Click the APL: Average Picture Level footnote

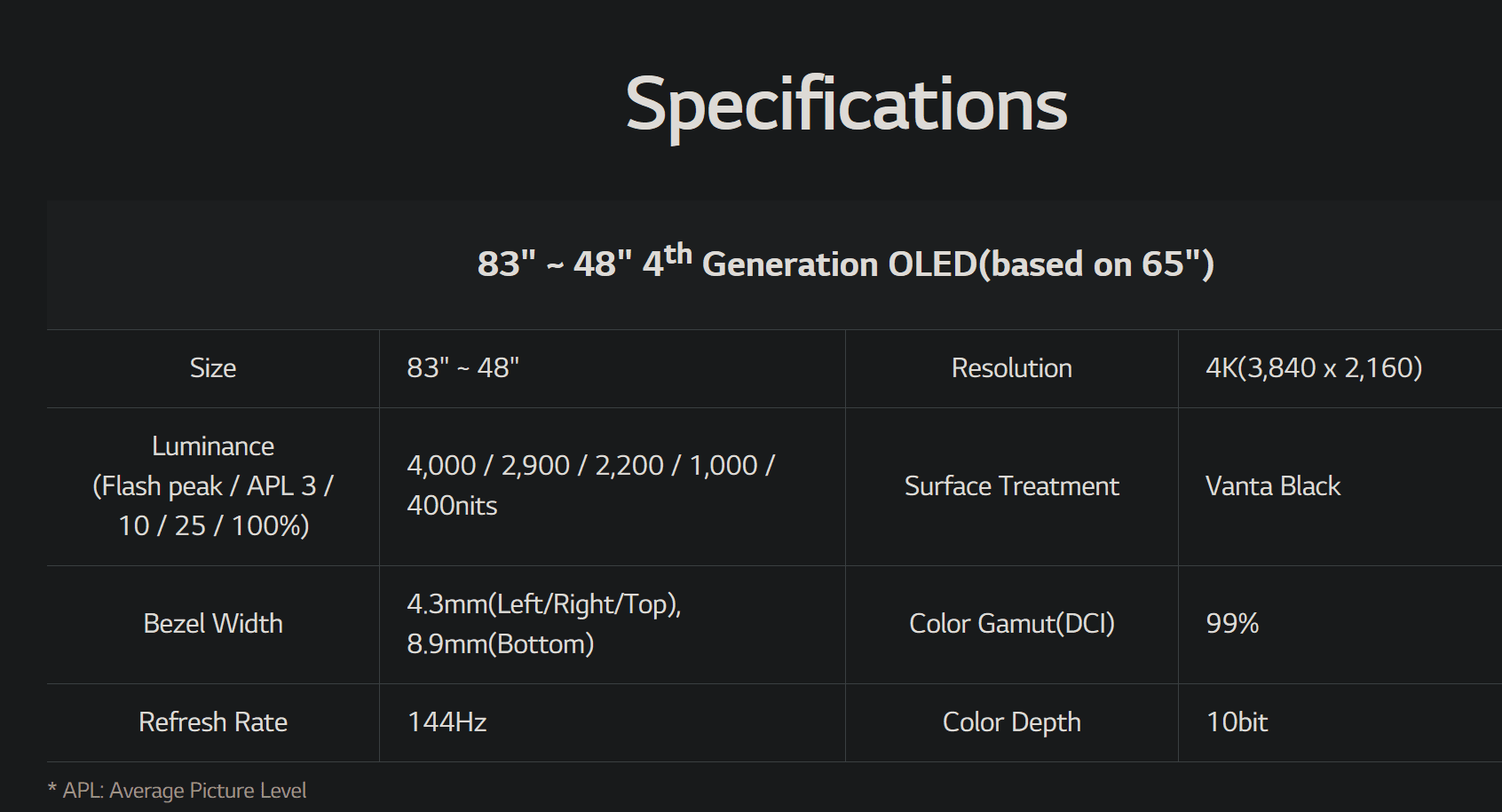tap(178, 791)
